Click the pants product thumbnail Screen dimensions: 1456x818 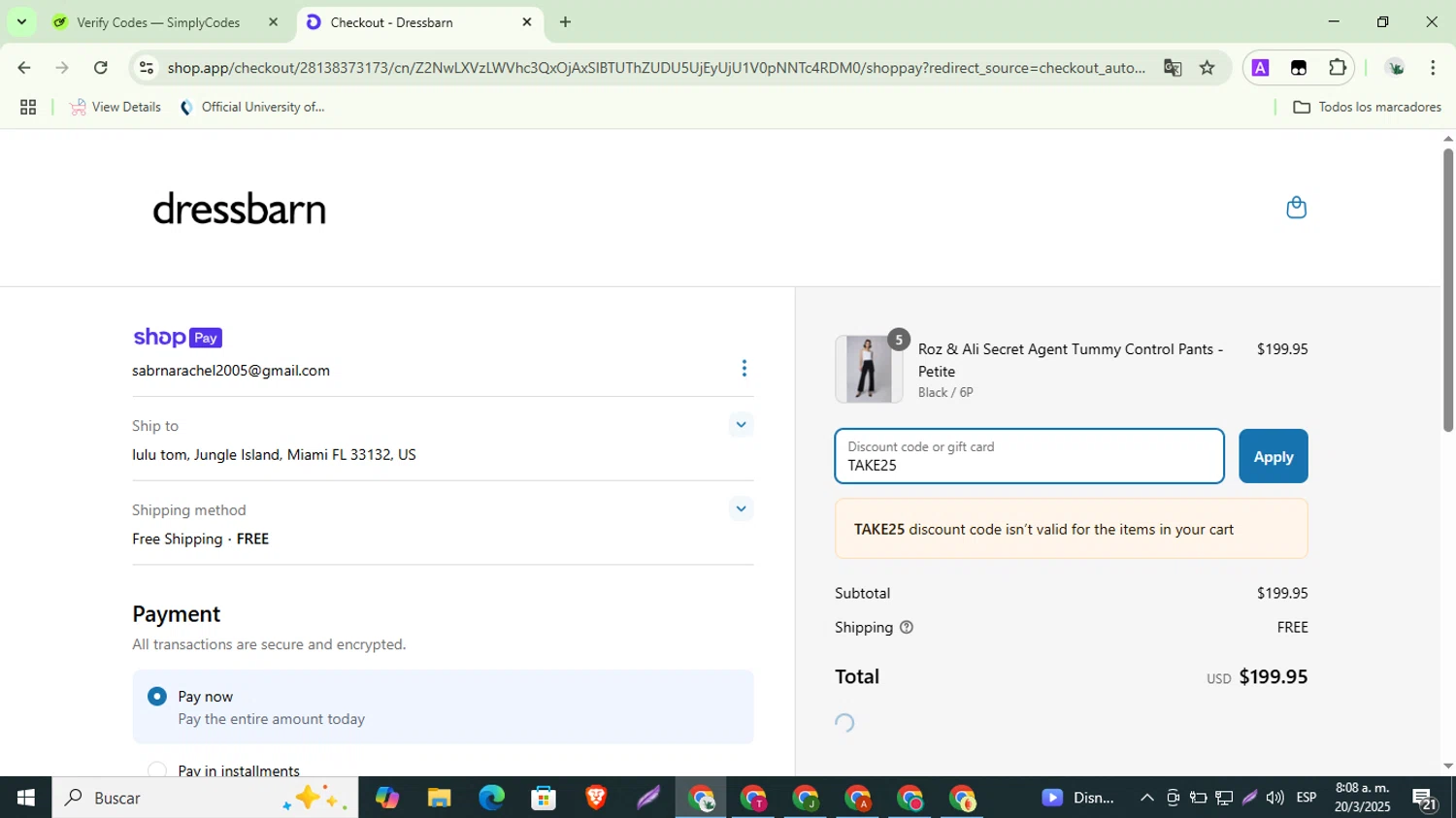869,369
